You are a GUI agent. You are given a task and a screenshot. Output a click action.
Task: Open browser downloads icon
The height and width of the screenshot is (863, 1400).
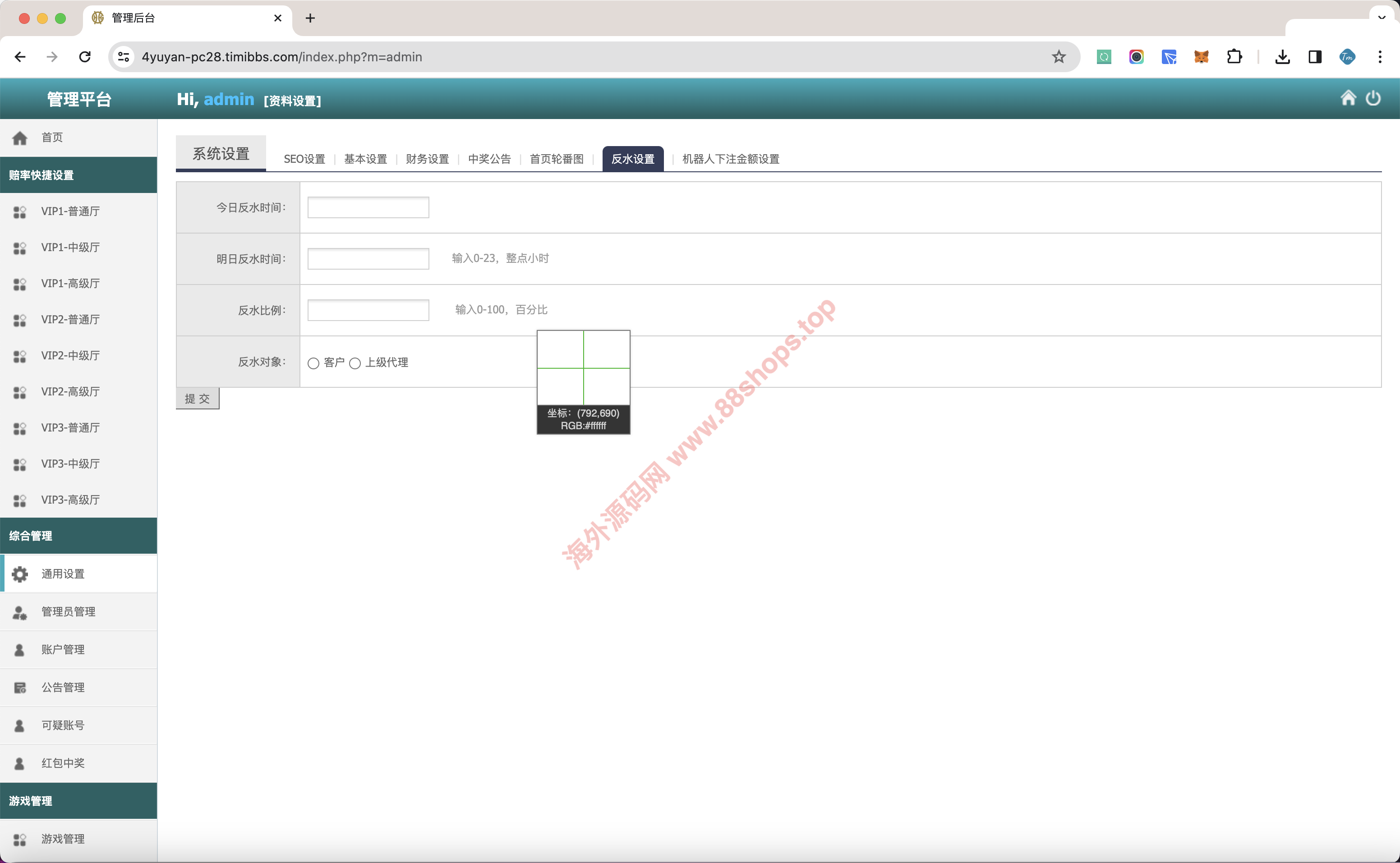point(1282,56)
